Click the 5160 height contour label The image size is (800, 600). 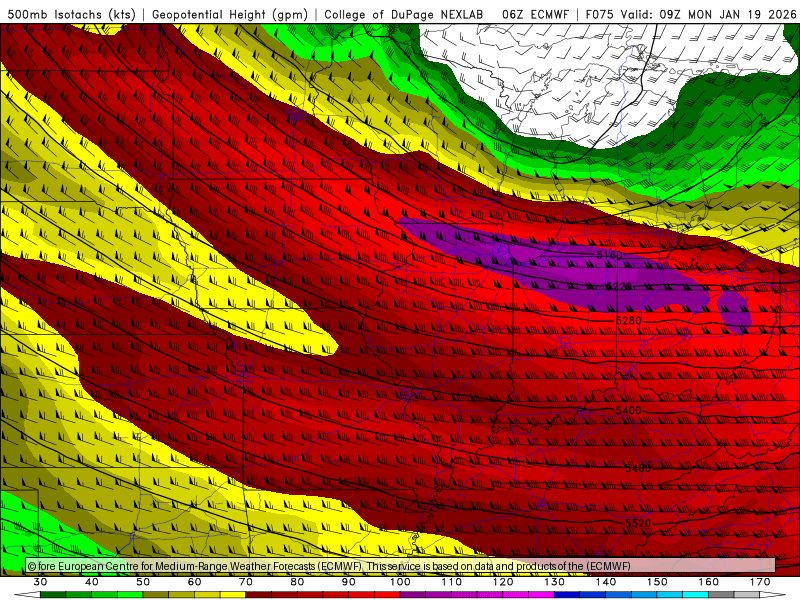610,254
